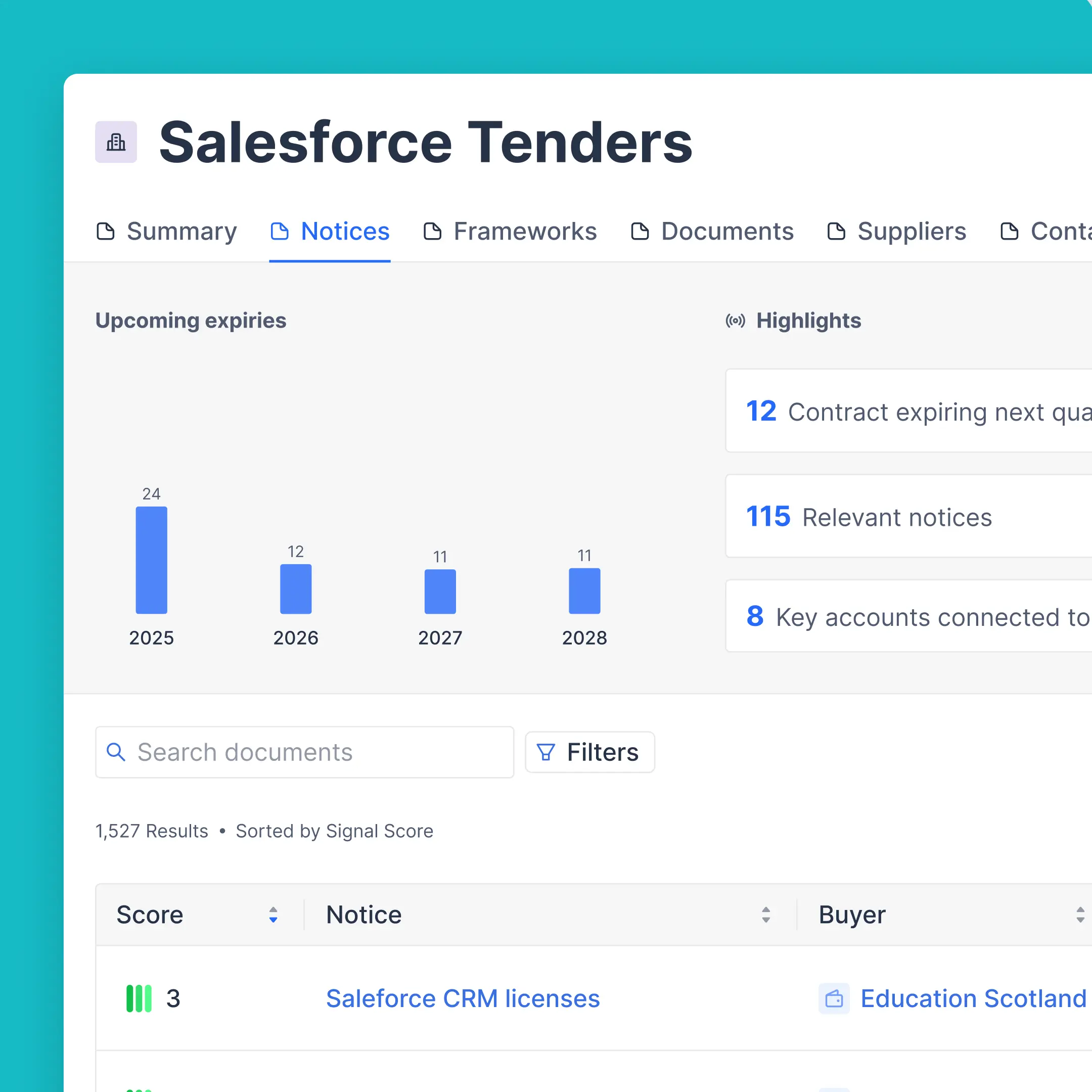This screenshot has height=1092, width=1092.
Task: Click the 2025 year label
Action: (x=152, y=638)
